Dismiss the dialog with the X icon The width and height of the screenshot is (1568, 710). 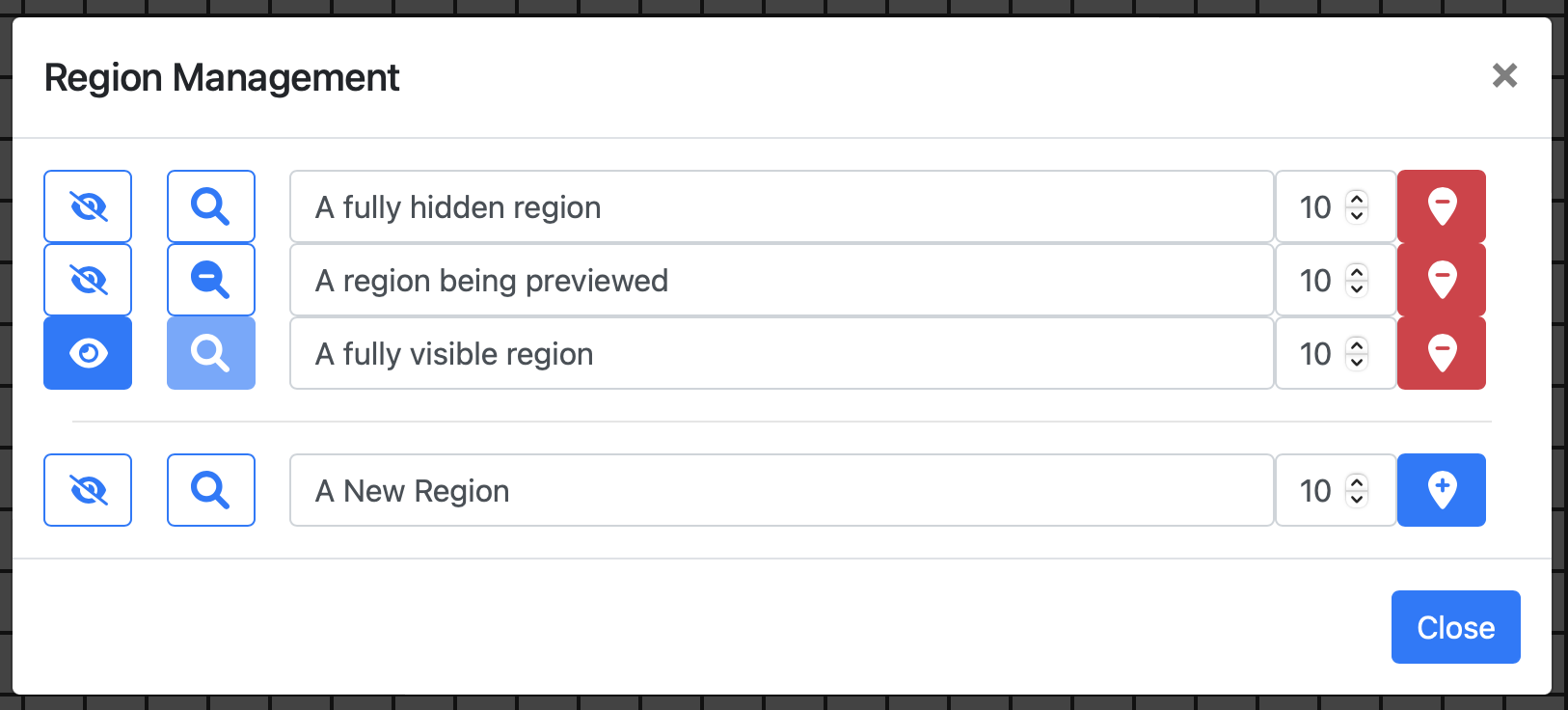point(1504,75)
